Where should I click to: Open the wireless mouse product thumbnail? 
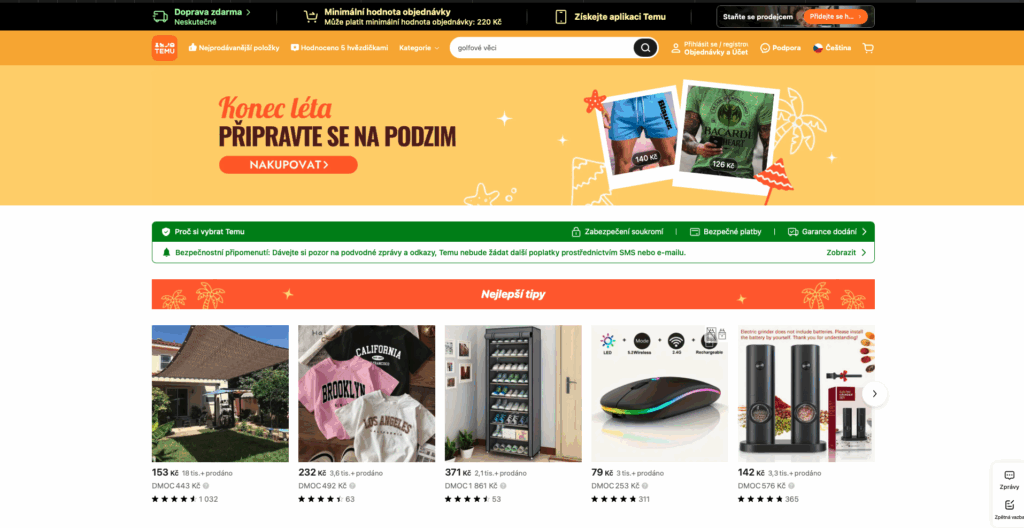(660, 393)
